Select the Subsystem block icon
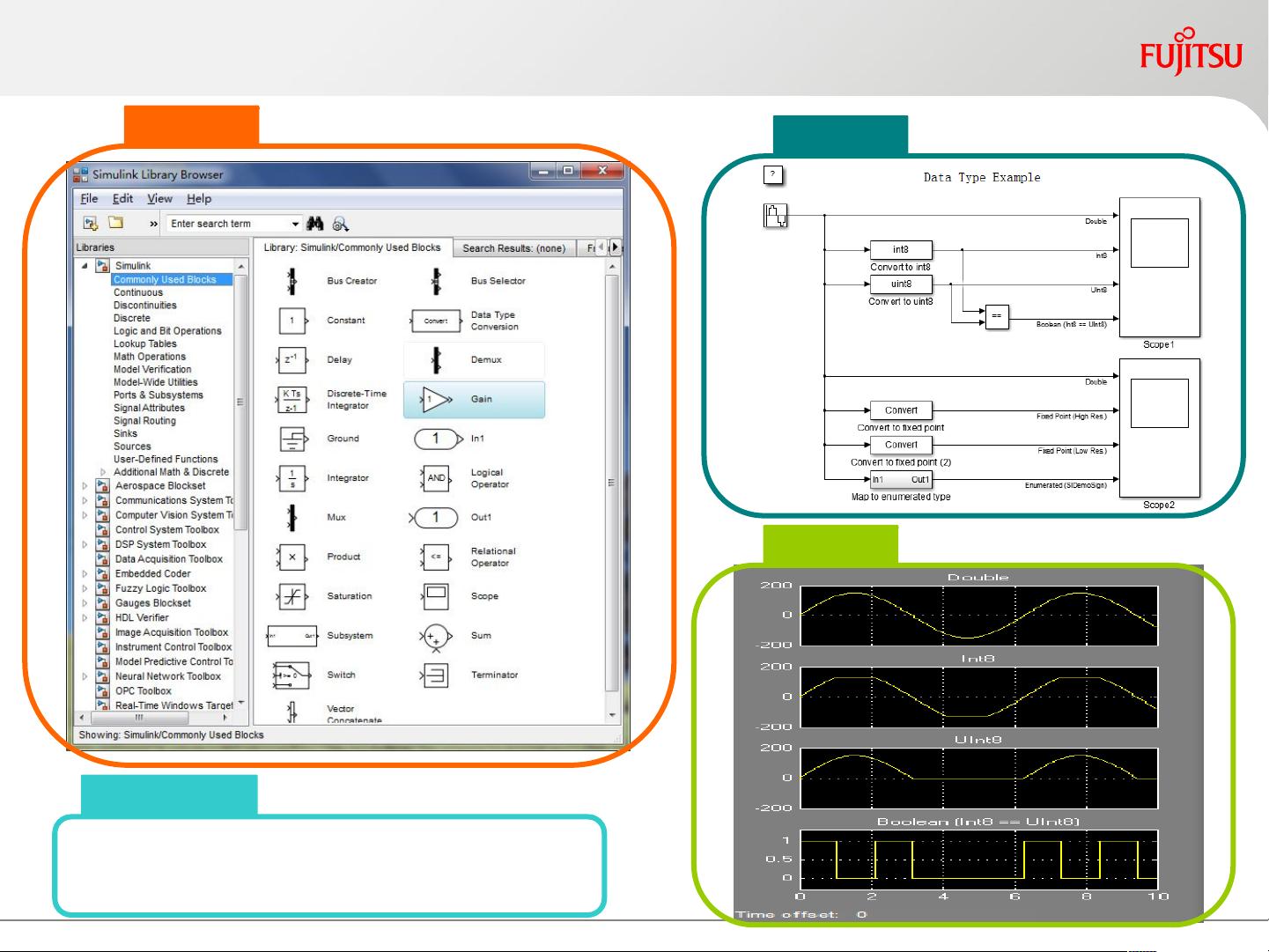Viewport: 1269px width, 952px height. pos(292,635)
